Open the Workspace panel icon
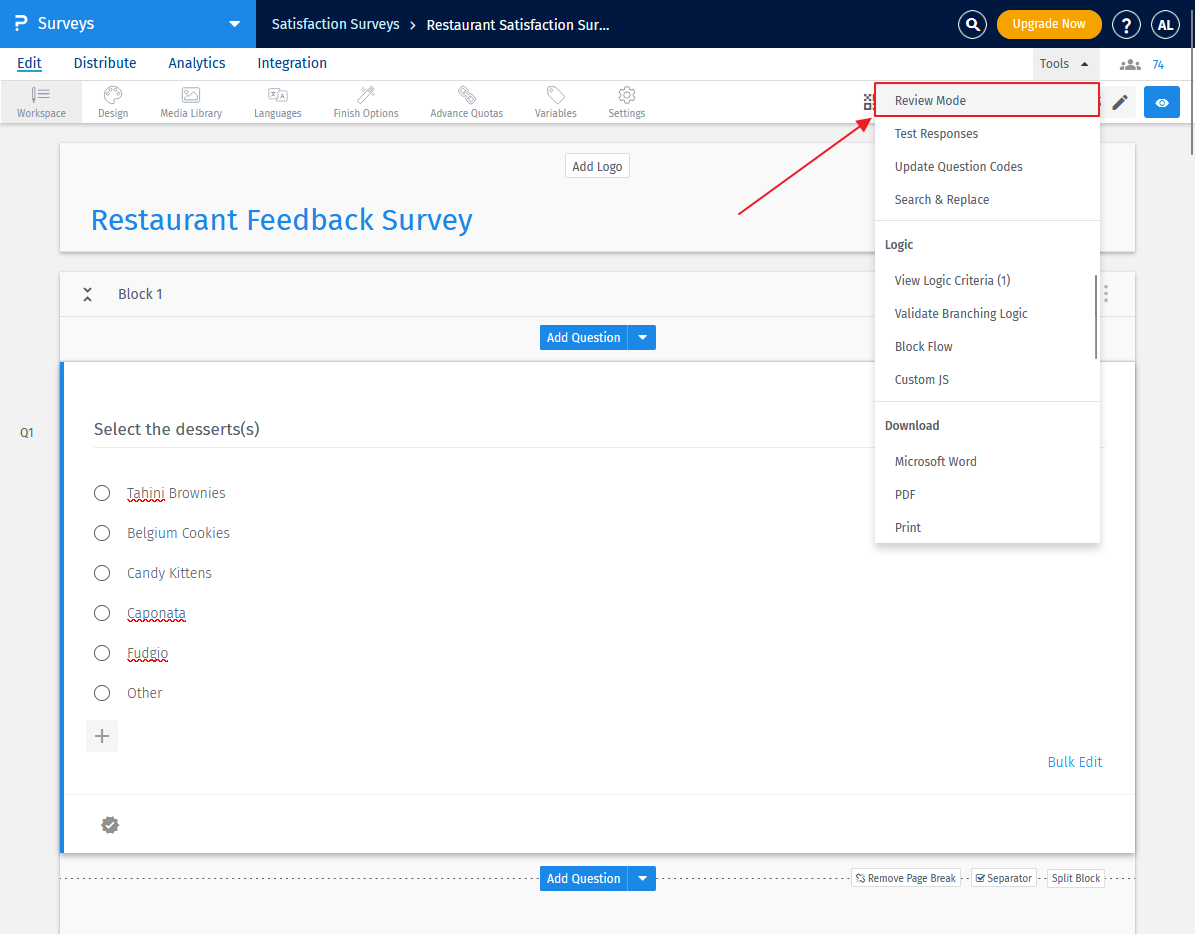The height and width of the screenshot is (934, 1195). pos(40,101)
